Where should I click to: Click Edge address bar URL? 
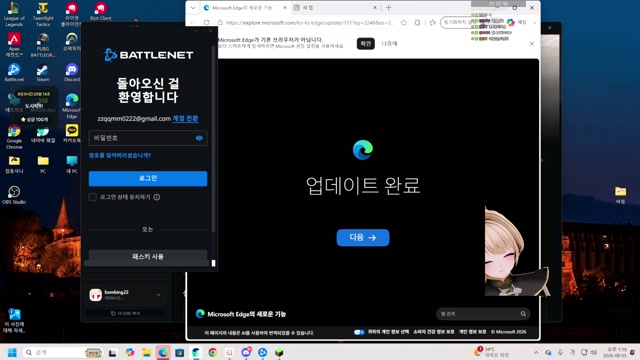(310, 22)
